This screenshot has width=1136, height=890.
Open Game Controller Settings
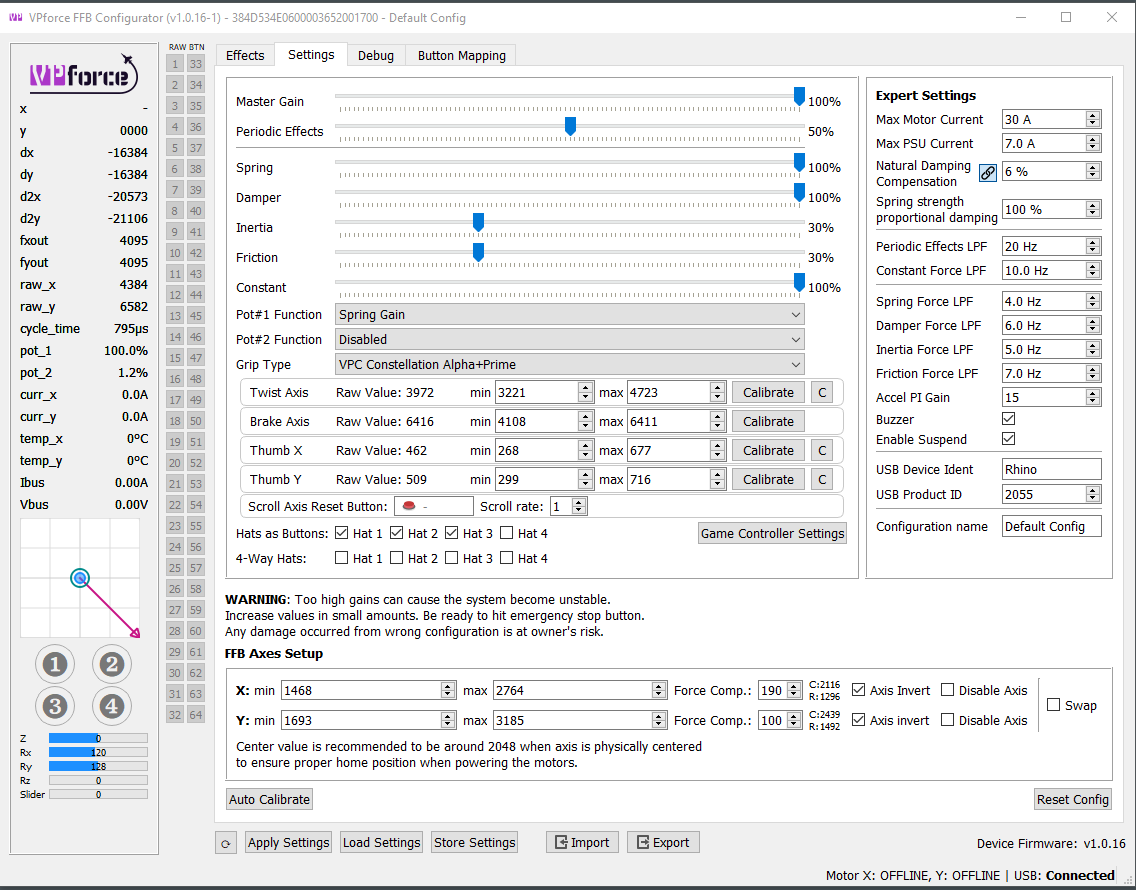(x=772, y=533)
